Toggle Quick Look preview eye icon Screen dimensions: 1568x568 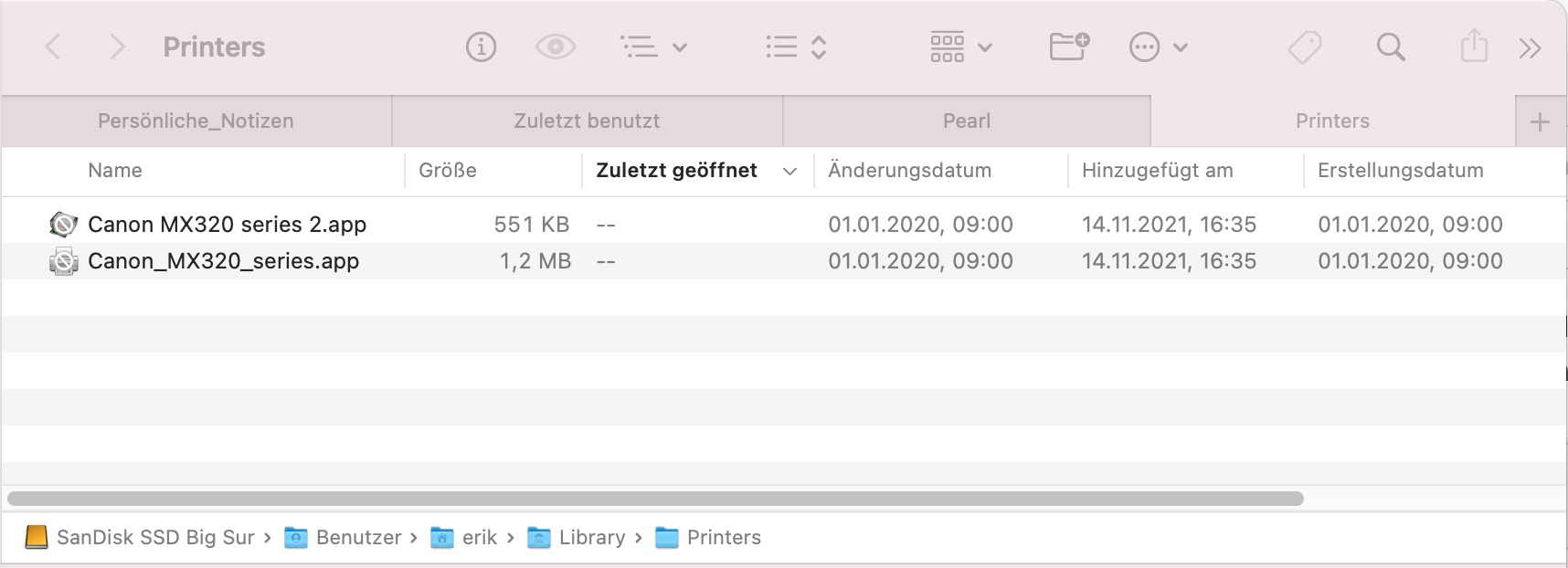555,47
